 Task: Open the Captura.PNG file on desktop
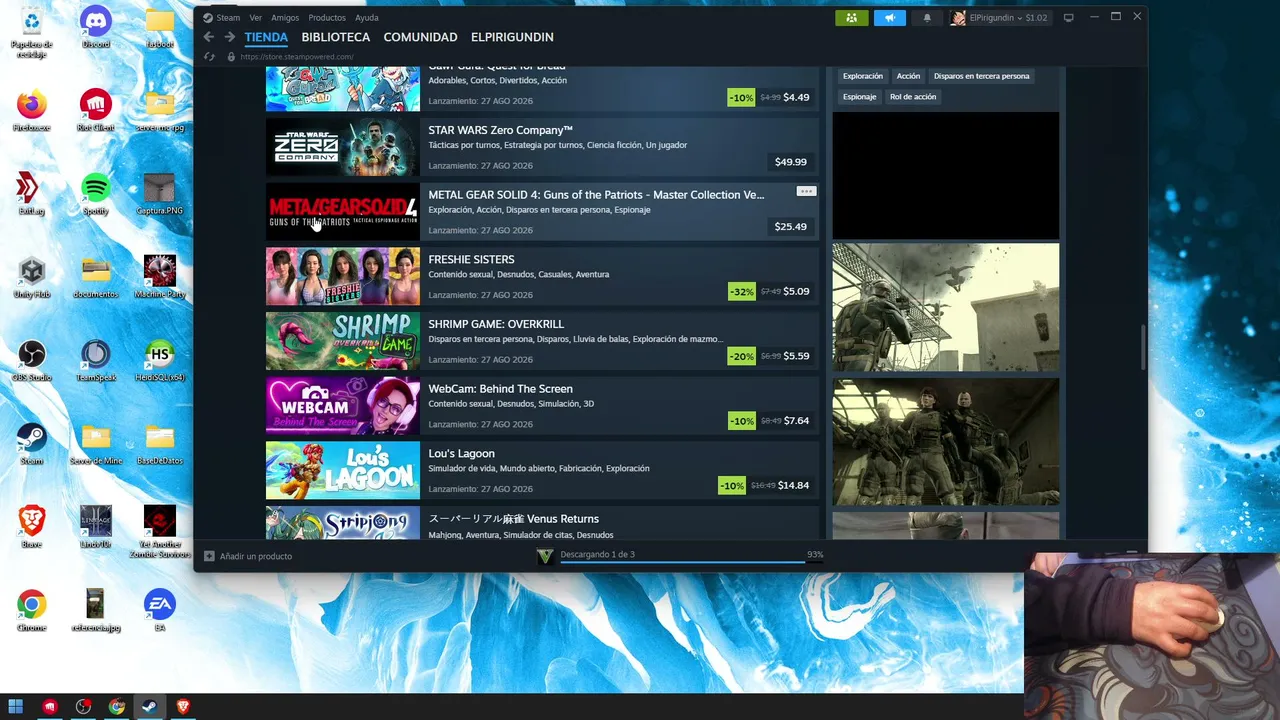point(160,194)
